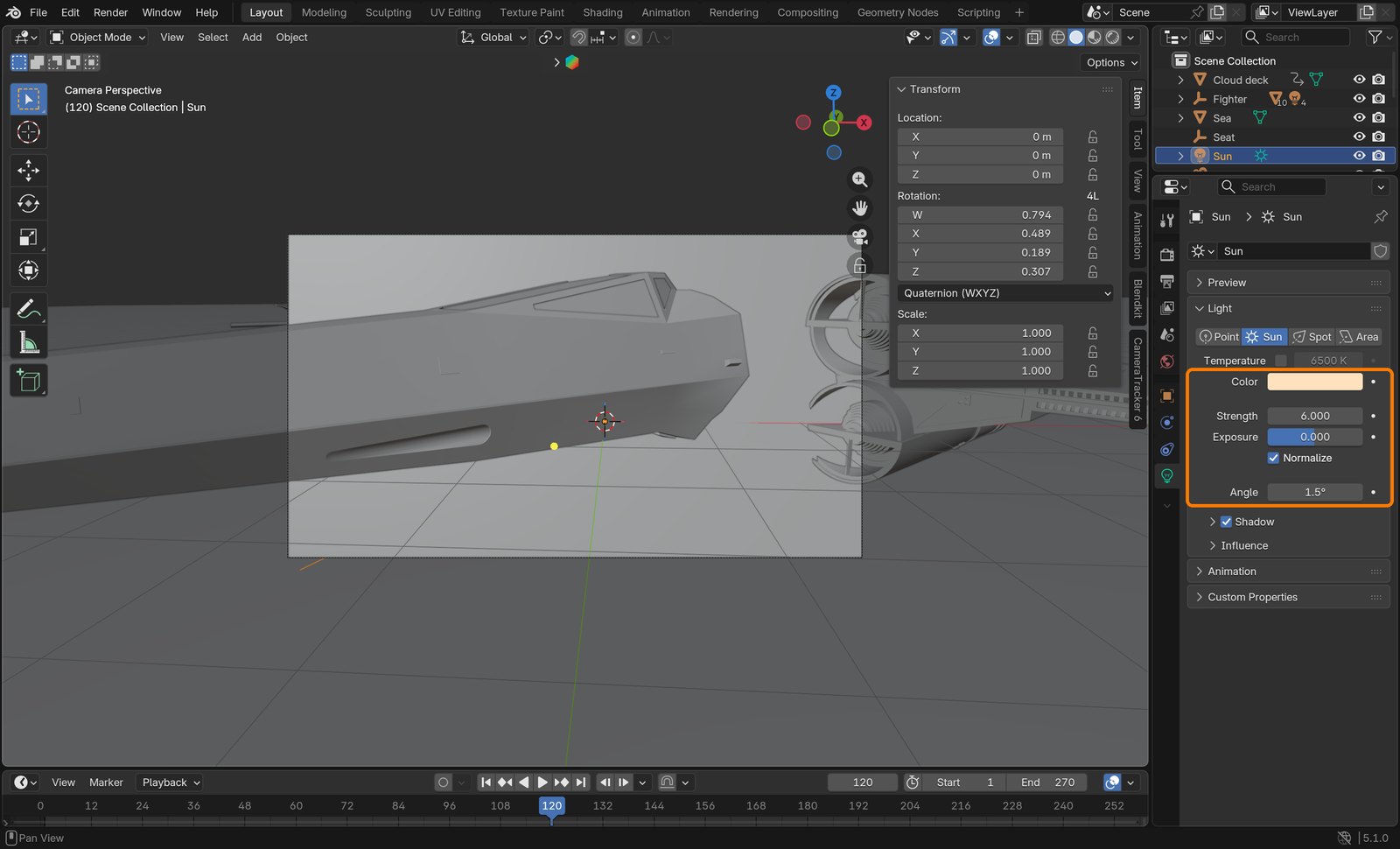Click the pan view hand icon
Image resolution: width=1400 pixels, height=849 pixels.
tap(860, 208)
